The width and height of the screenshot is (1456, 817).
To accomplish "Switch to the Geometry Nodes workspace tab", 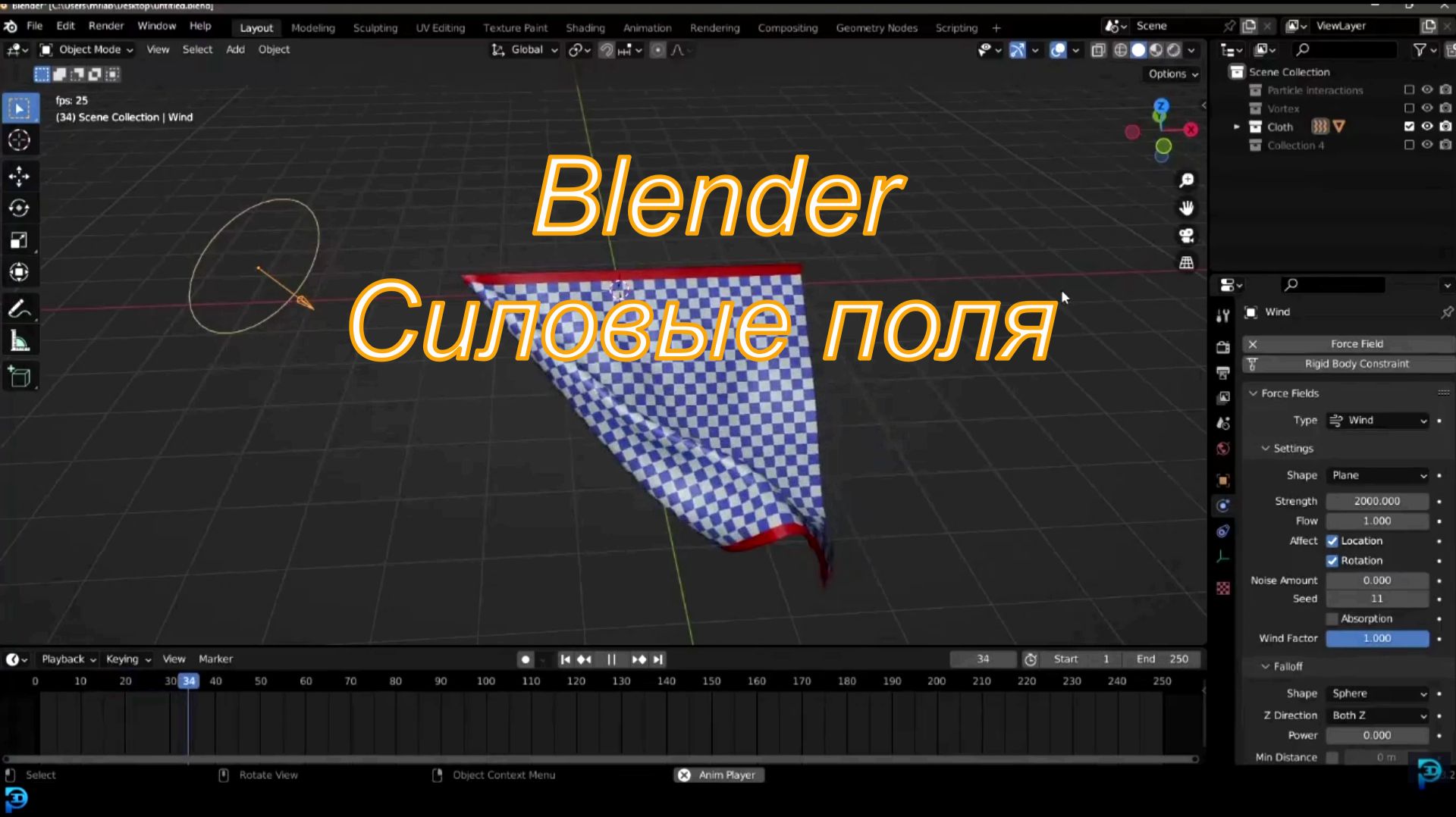I will (877, 28).
